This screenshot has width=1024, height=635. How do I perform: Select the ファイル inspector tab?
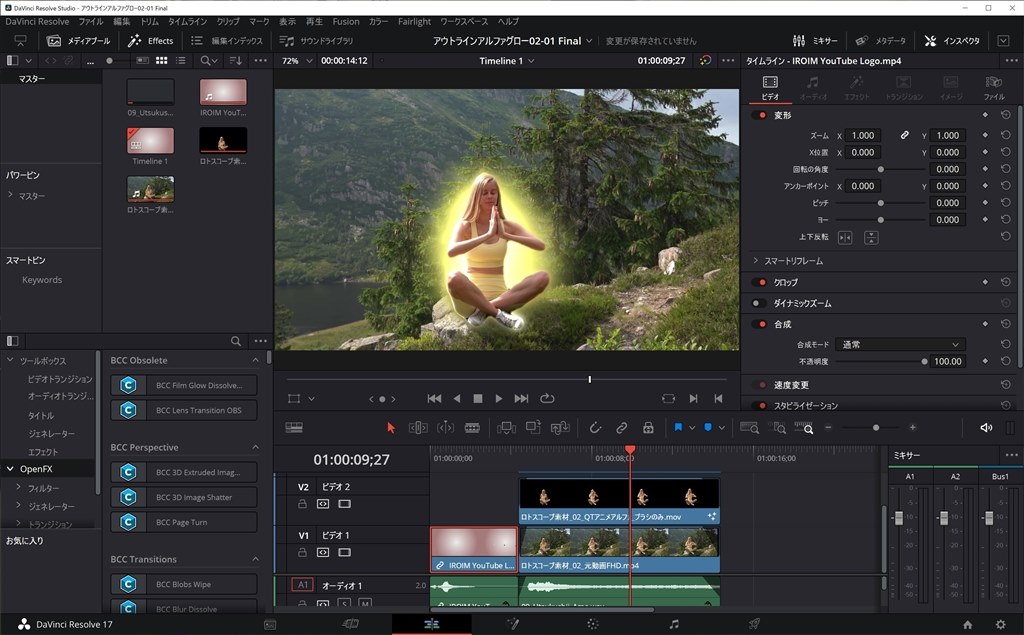[994, 88]
